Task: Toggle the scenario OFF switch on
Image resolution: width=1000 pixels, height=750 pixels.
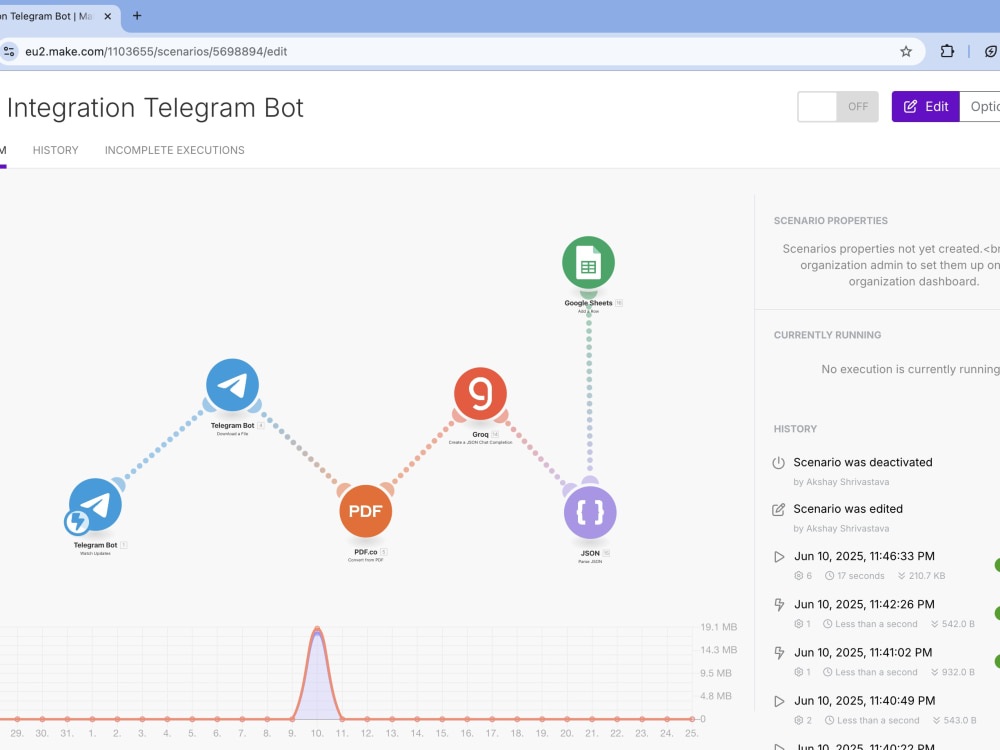Action: click(x=838, y=107)
